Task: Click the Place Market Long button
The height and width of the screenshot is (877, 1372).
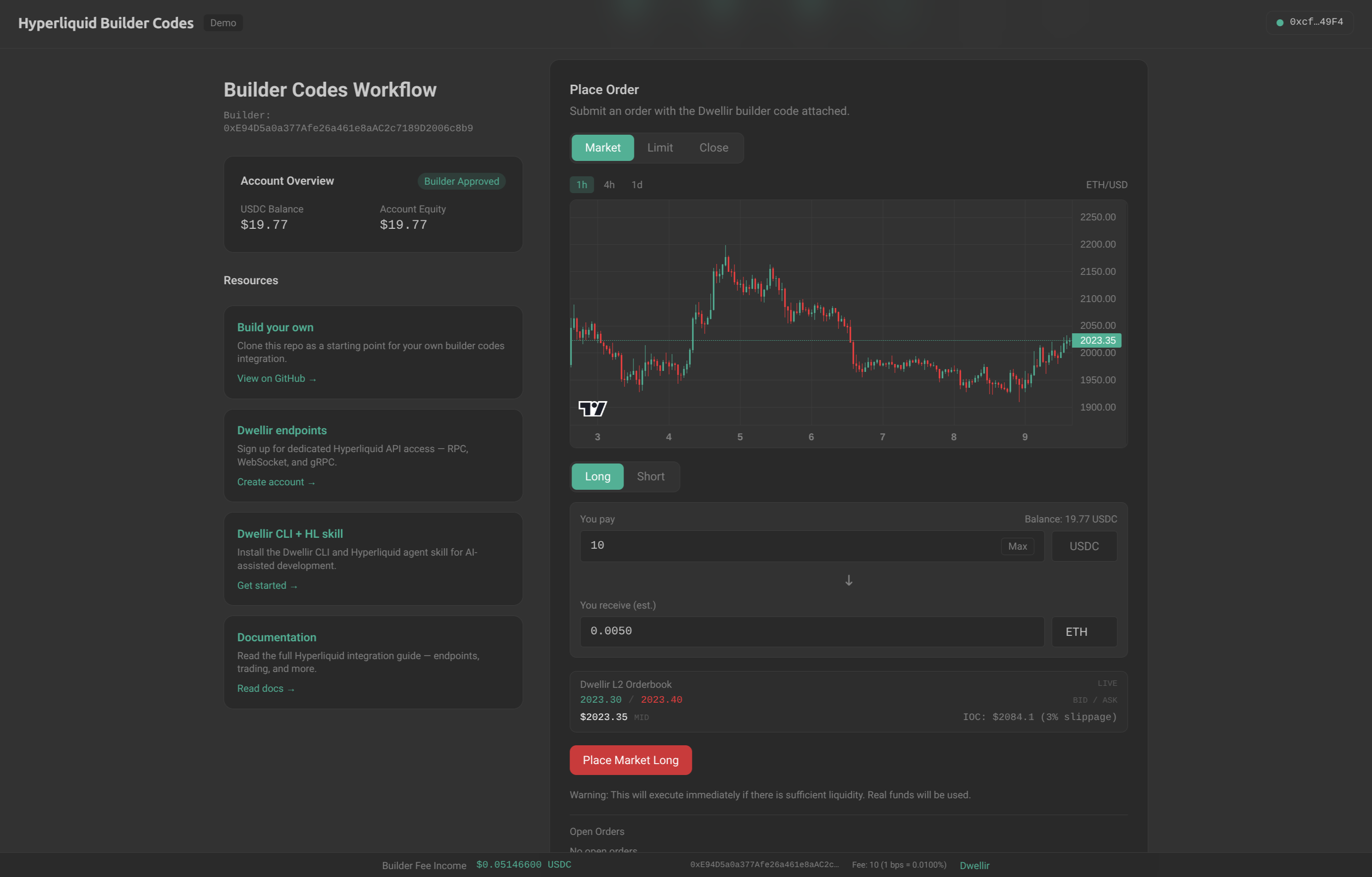Action: point(630,760)
